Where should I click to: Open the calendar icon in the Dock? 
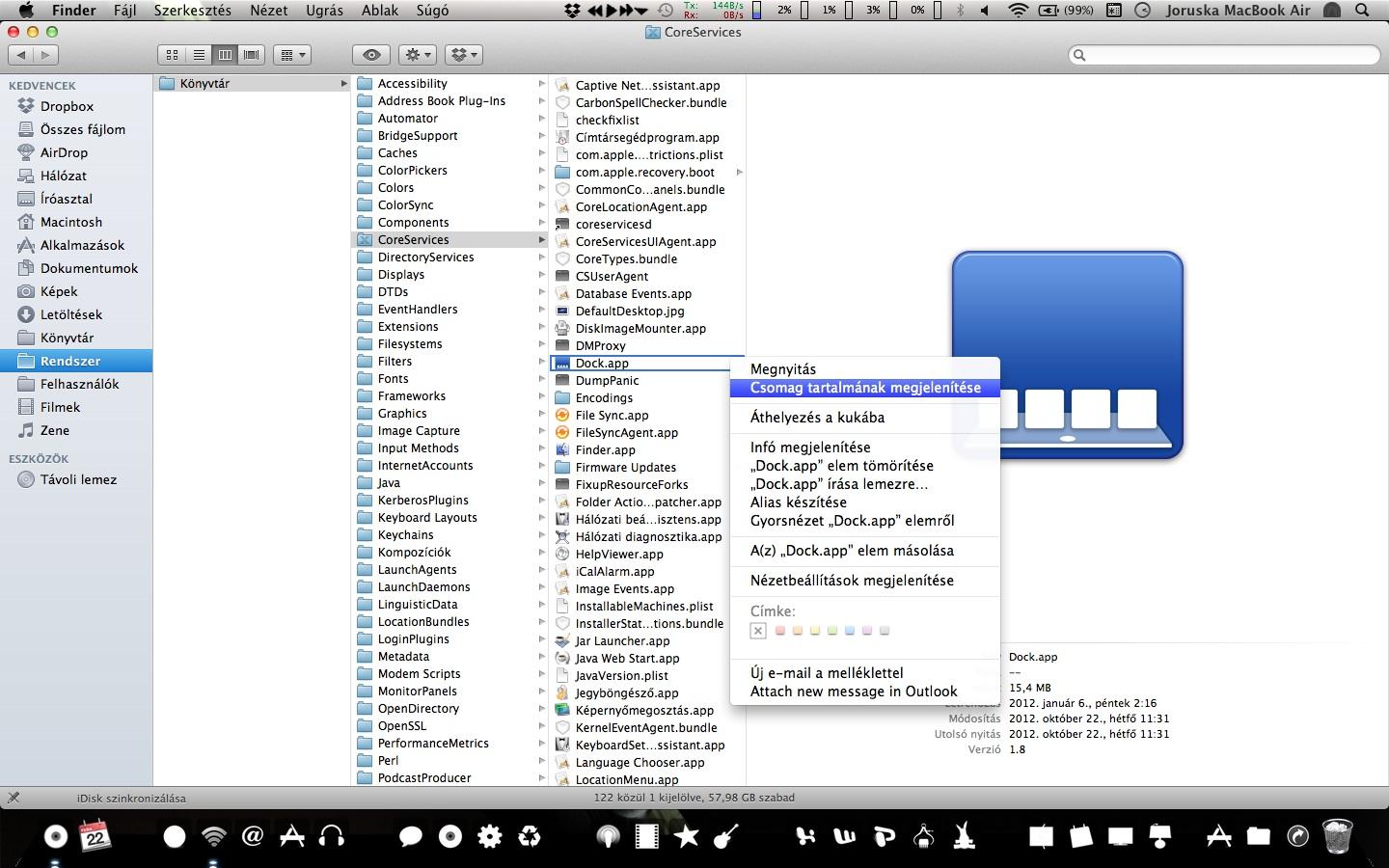(x=95, y=835)
